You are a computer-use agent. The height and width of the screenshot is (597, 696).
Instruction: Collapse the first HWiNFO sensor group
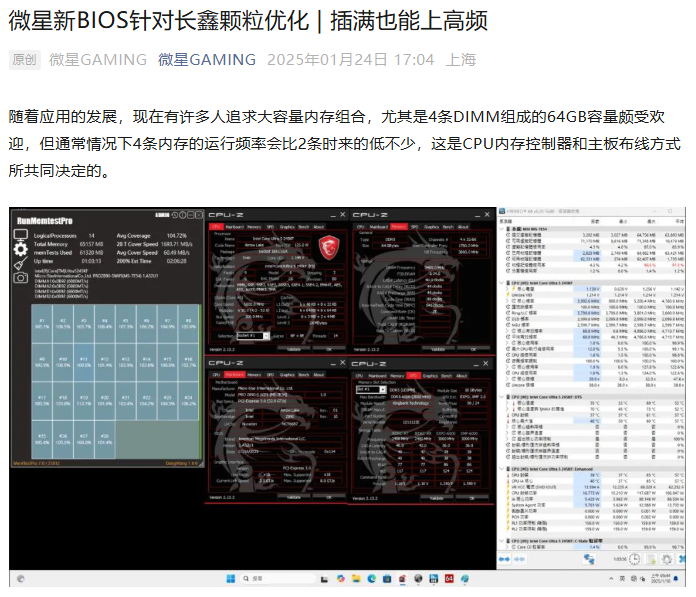[x=502, y=229]
